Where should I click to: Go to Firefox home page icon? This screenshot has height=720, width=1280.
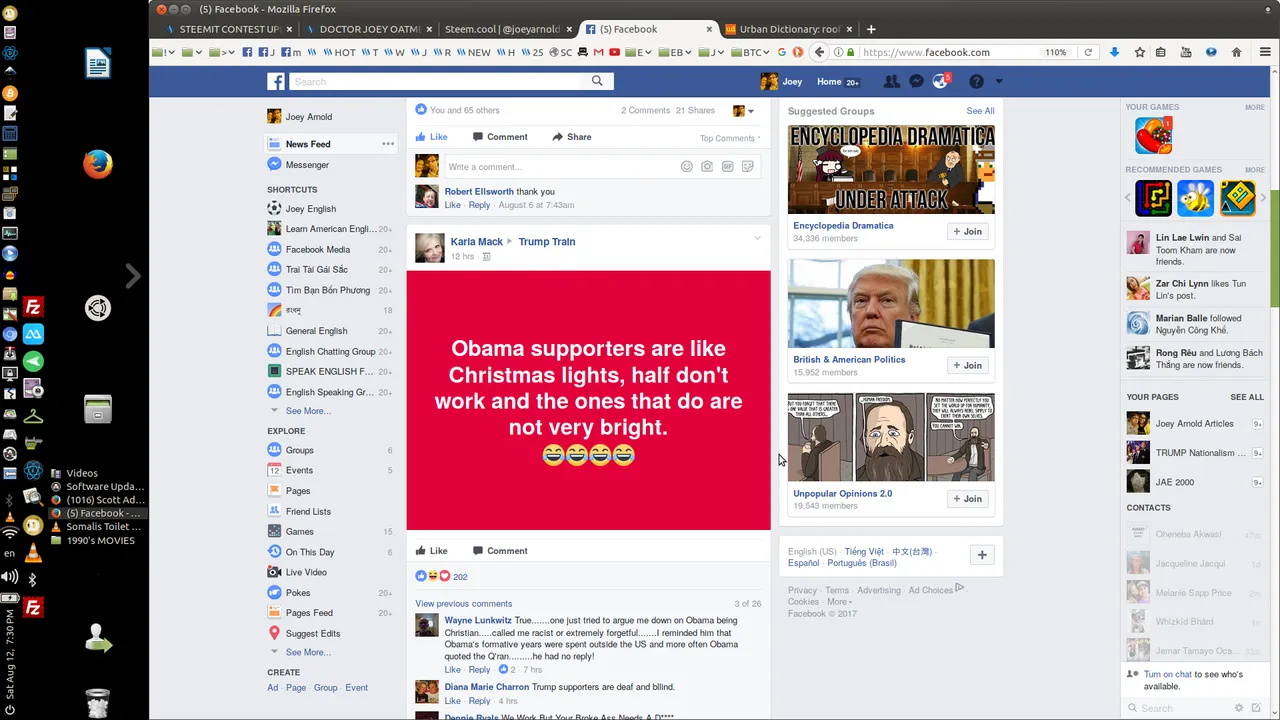tap(1236, 52)
